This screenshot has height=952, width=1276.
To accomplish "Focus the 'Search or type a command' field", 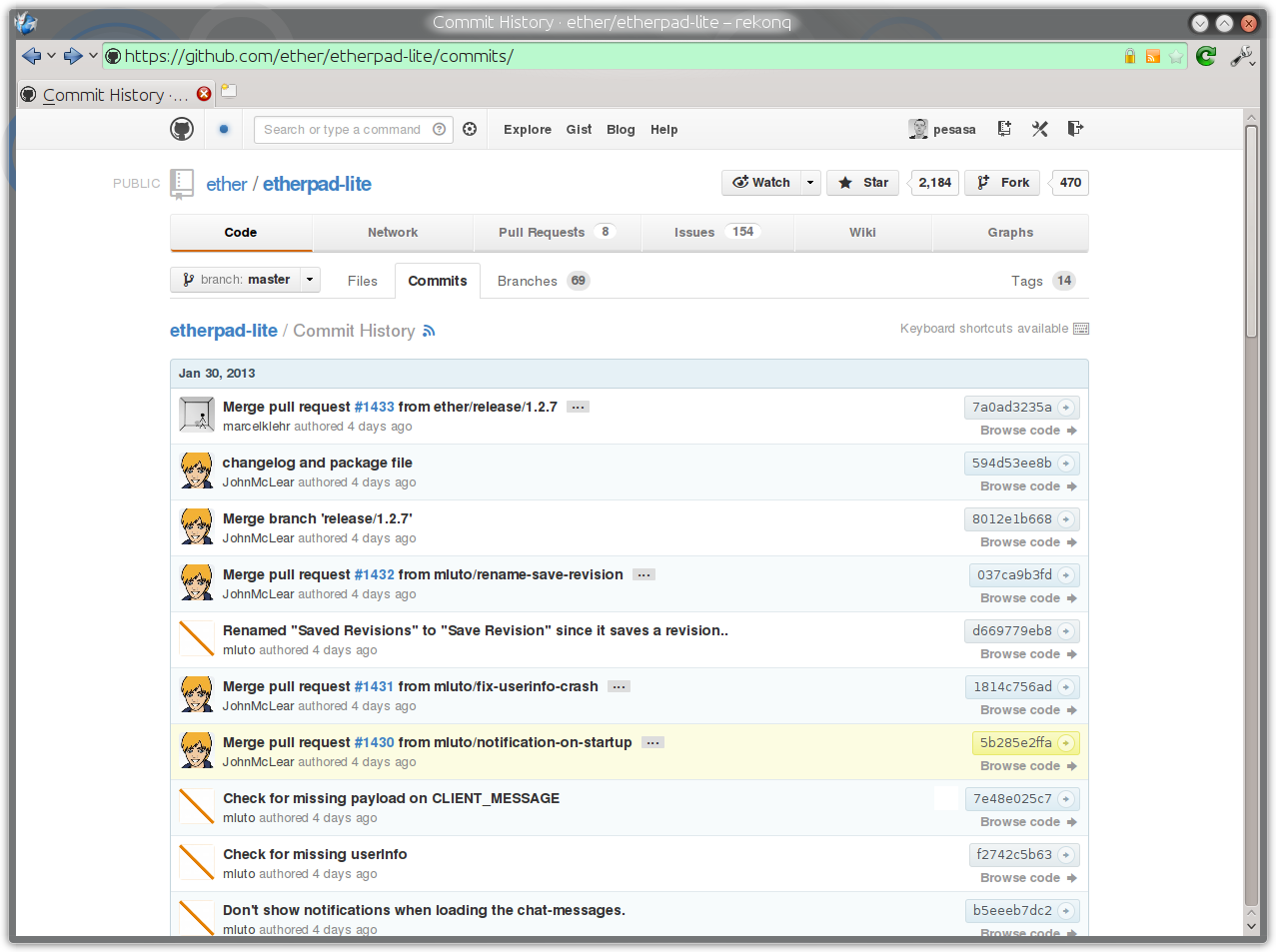I will click(354, 130).
